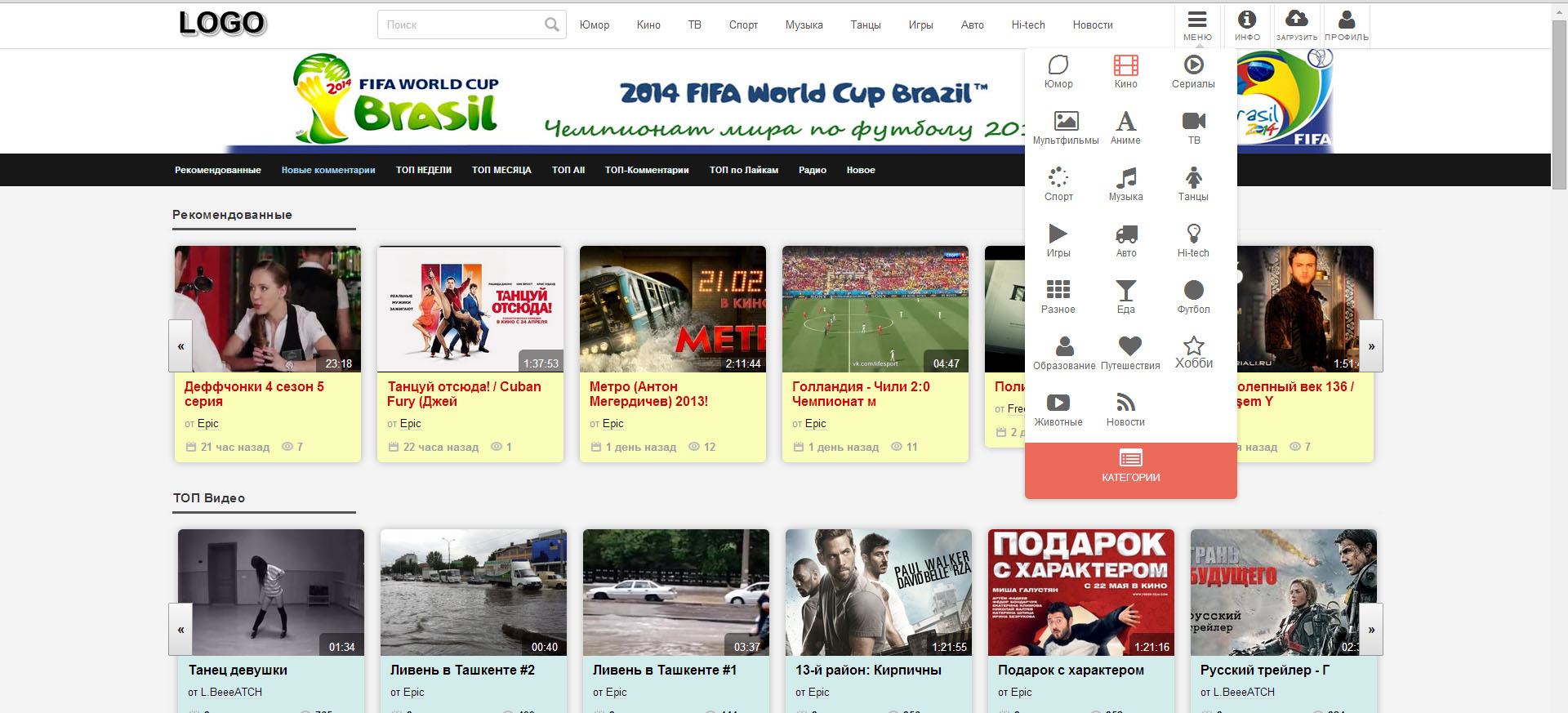Open the Путешествия heart icon
The width and height of the screenshot is (1568, 713).
[x=1130, y=345]
